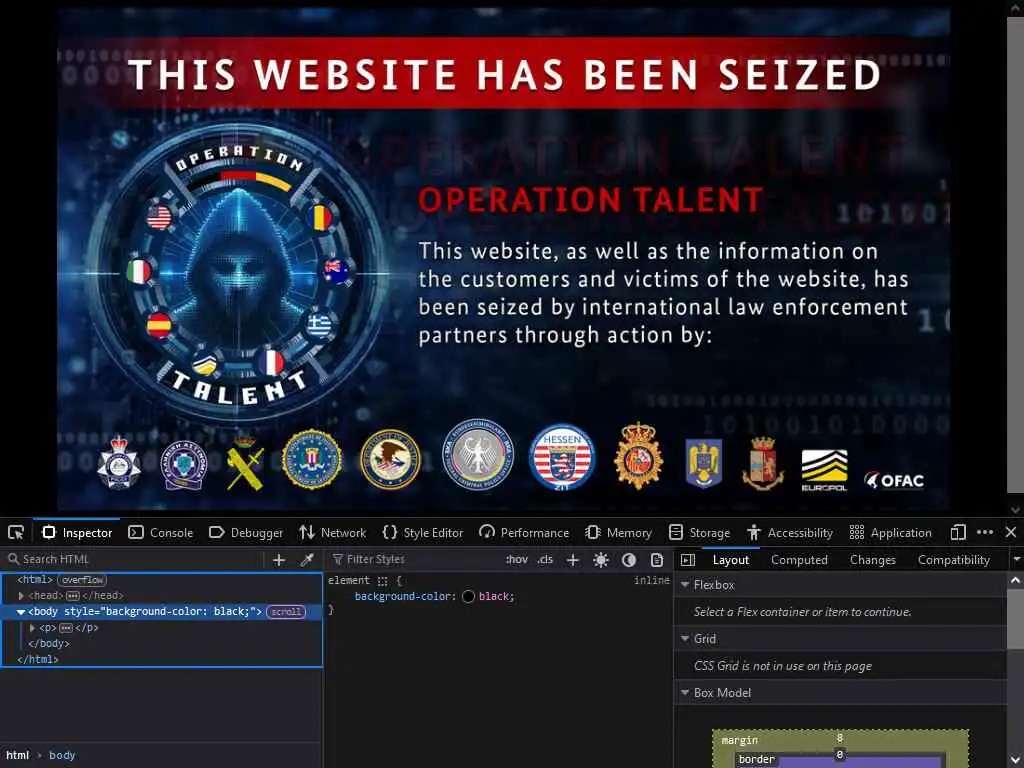Screen dimensions: 1024x768
Task: Add a new CSS rule
Action: click(x=573, y=560)
